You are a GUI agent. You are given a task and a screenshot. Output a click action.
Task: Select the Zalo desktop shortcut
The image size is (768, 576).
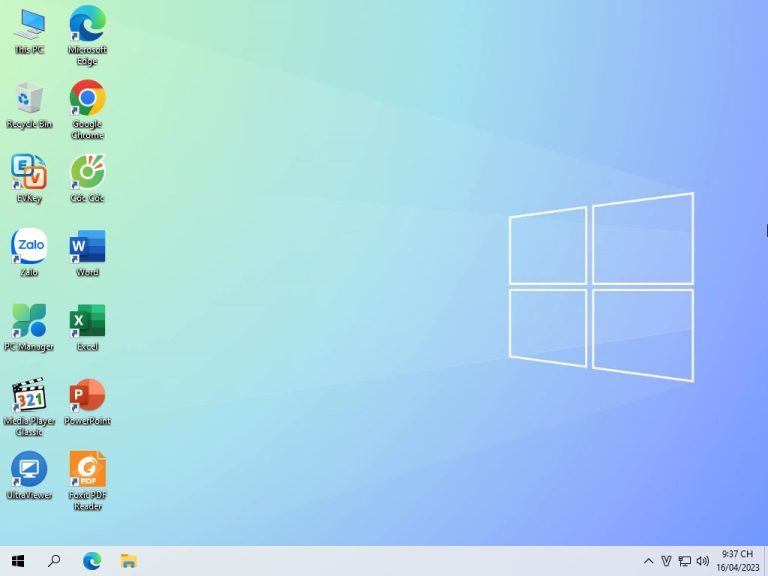click(29, 253)
